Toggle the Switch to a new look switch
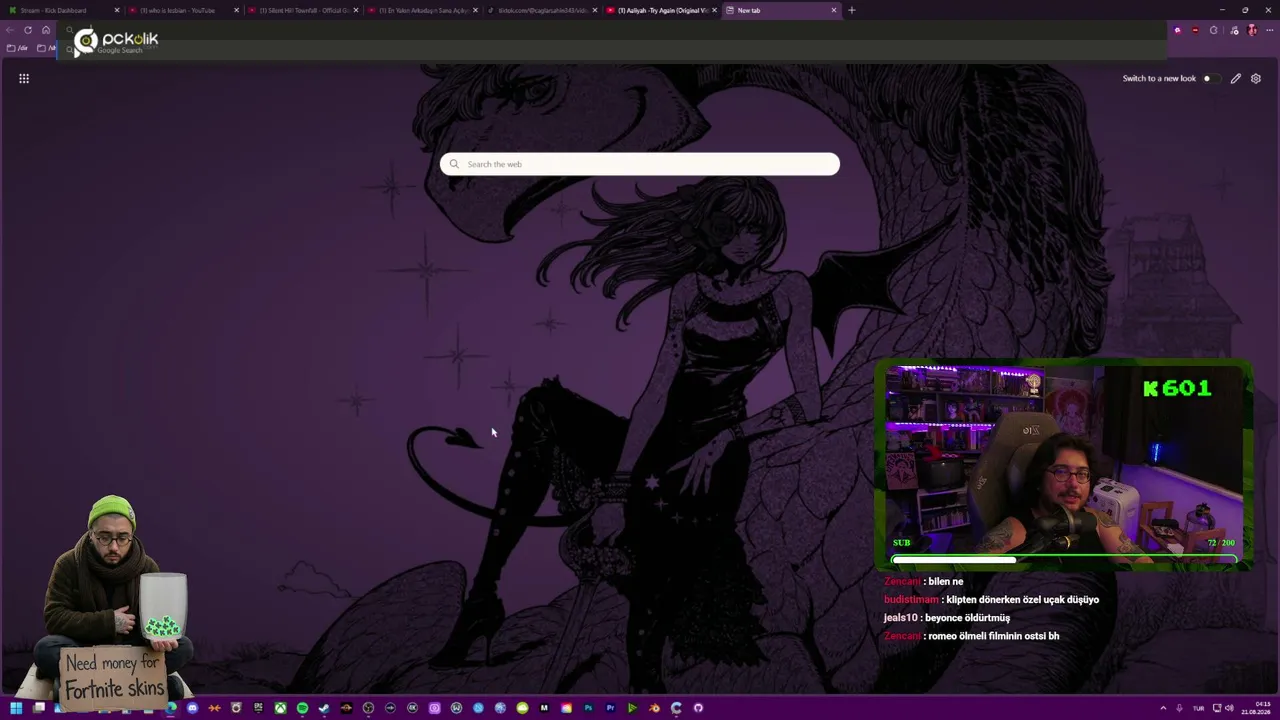The image size is (1280, 720). [x=1211, y=78]
